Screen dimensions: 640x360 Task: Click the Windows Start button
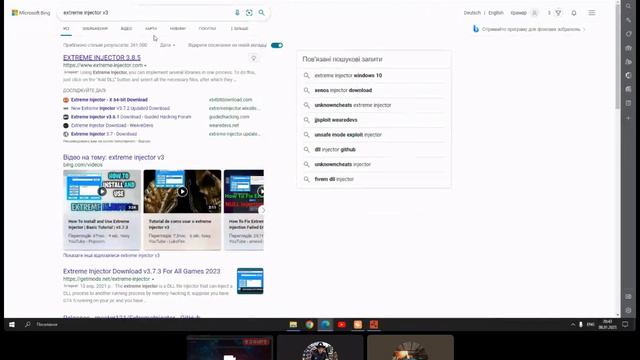[12, 324]
